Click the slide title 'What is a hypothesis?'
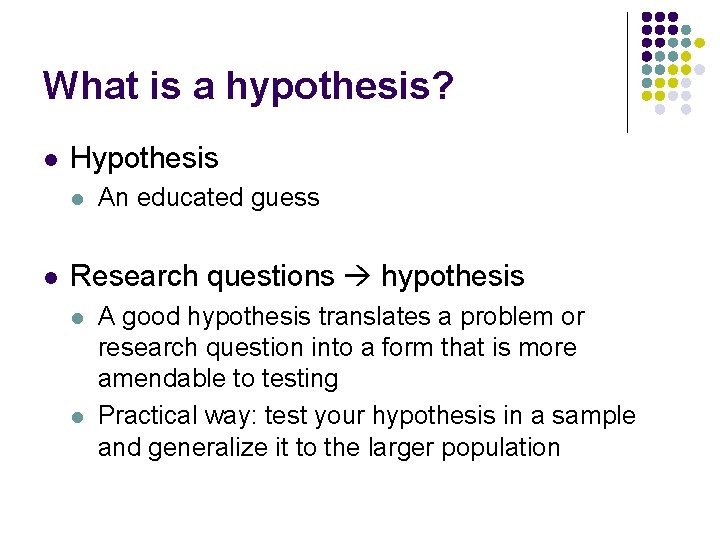The height and width of the screenshot is (540, 720). pos(248,86)
